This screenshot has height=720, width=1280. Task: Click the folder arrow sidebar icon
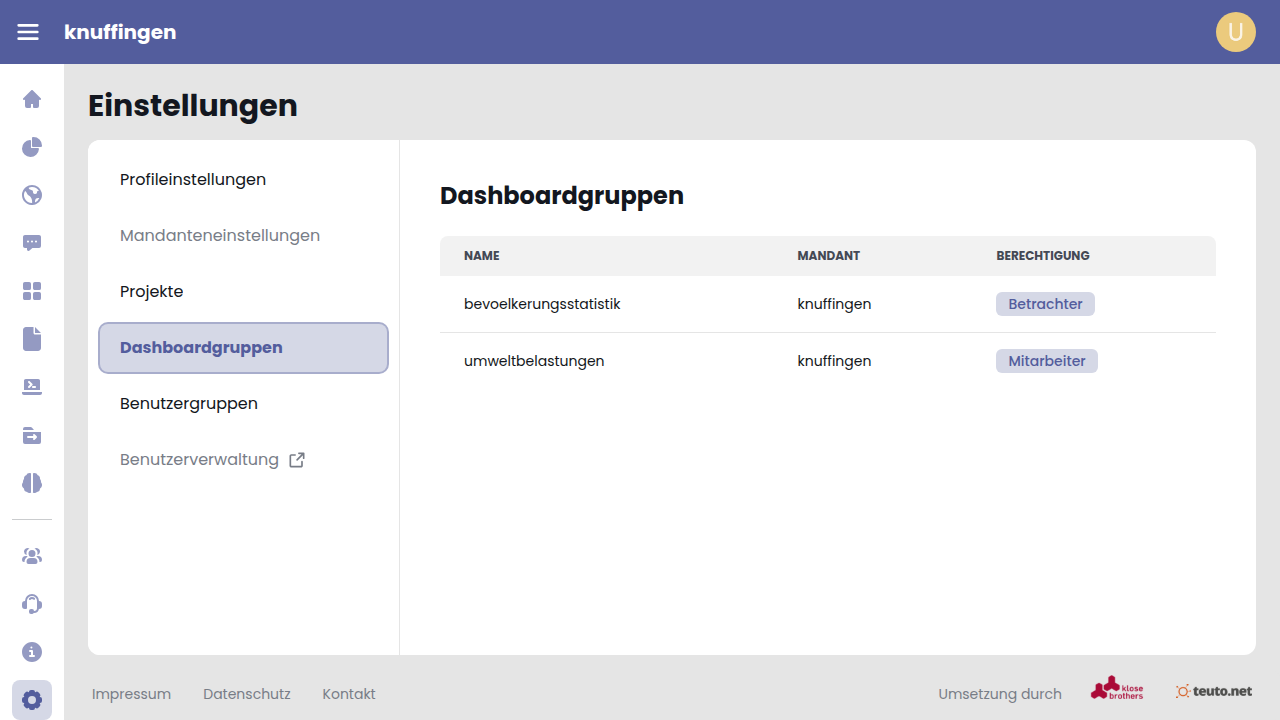click(x=32, y=435)
